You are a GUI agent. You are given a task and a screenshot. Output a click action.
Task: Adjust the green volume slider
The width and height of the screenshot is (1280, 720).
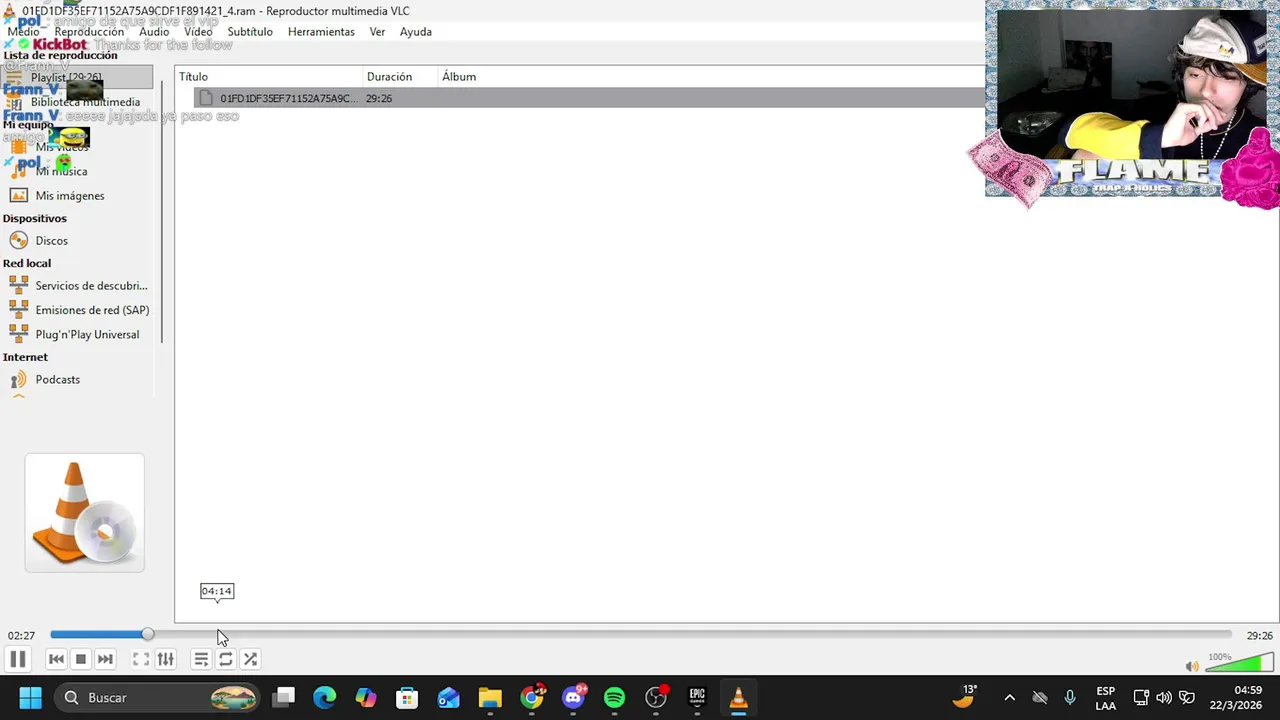[x=1240, y=662]
